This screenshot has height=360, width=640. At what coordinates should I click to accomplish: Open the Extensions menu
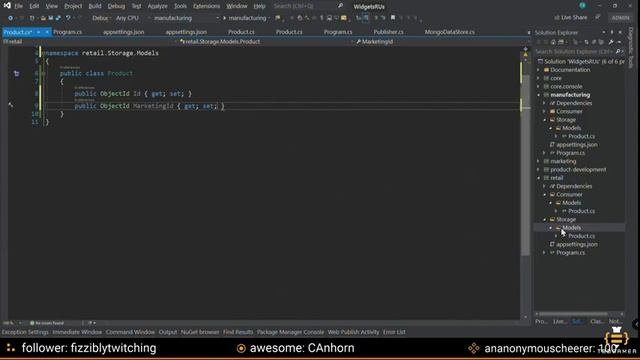click(207, 6)
